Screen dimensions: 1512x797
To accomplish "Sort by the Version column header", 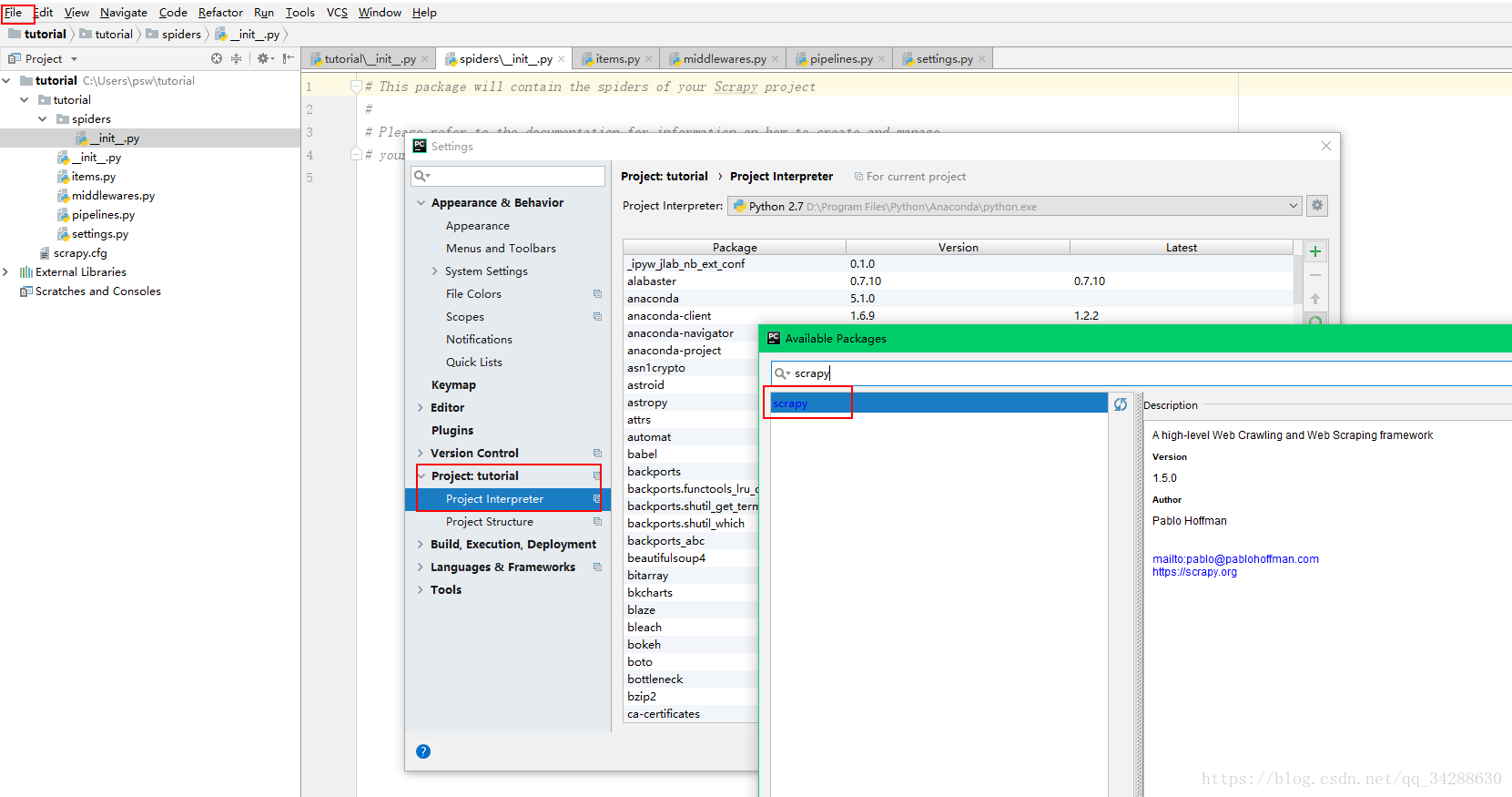I will point(958,248).
